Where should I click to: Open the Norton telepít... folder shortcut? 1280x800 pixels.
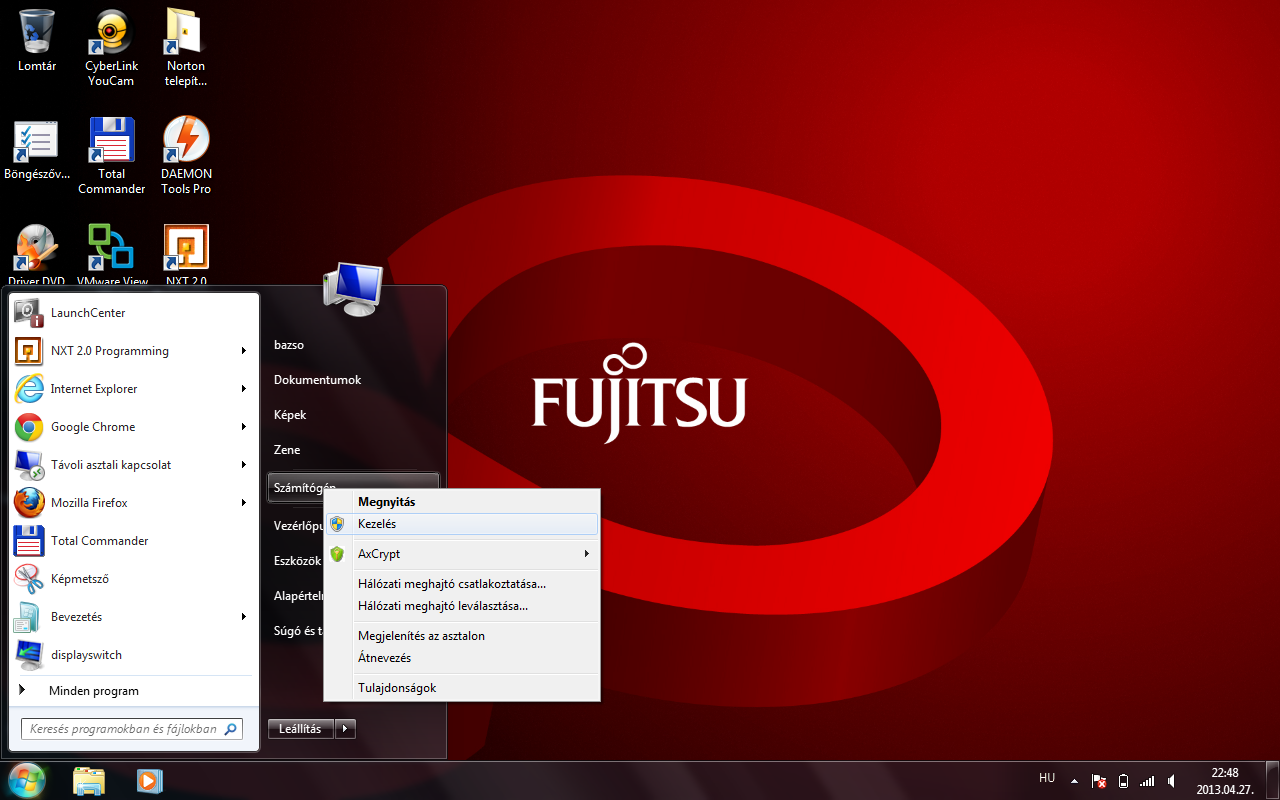pos(186,48)
